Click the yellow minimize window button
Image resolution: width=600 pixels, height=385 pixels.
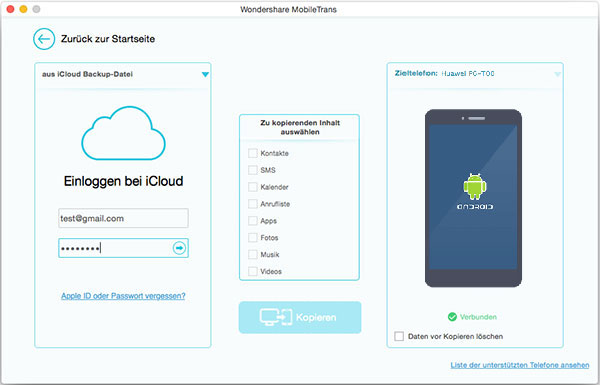23,9
